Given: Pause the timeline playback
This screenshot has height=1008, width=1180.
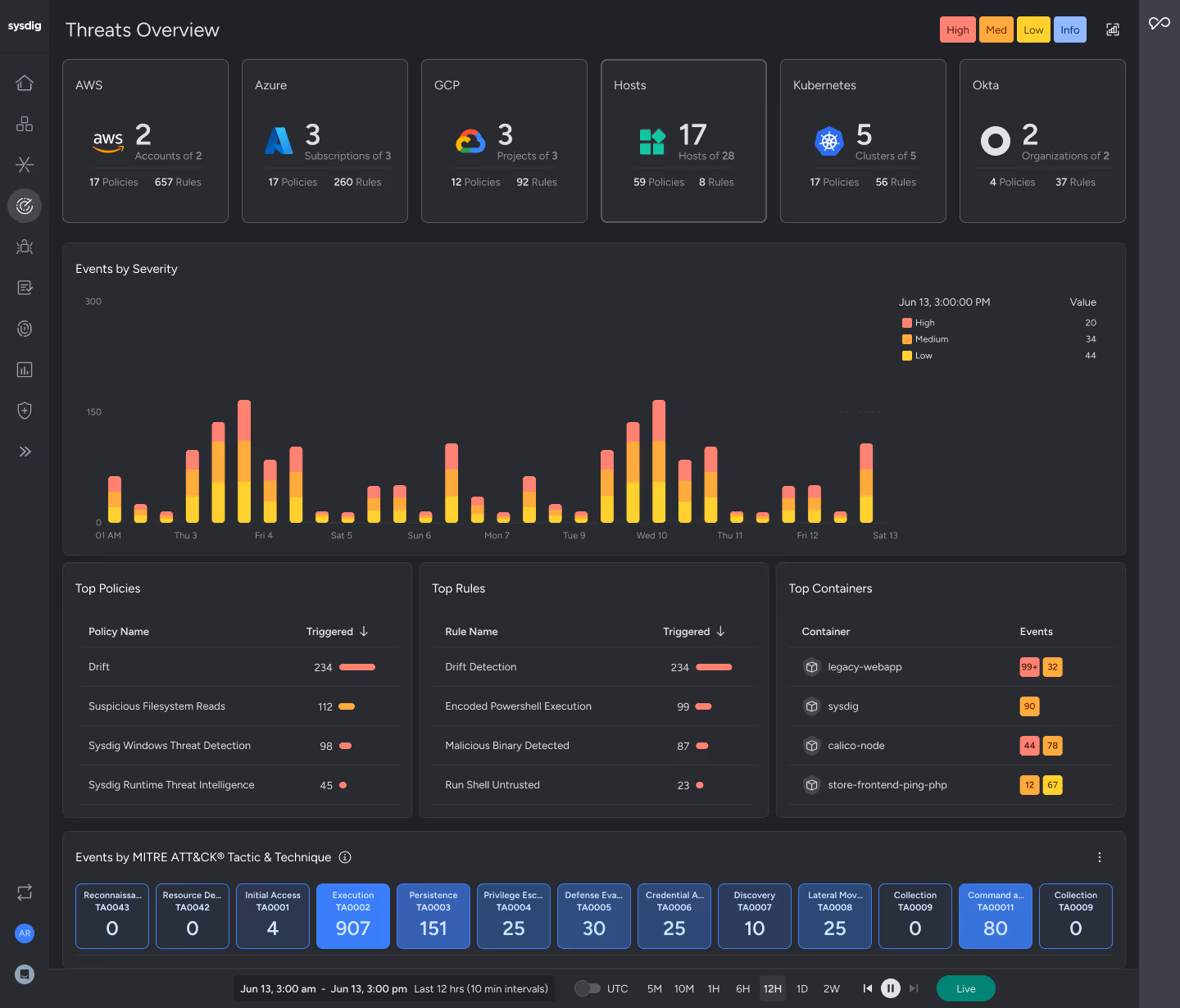Looking at the screenshot, I should click(x=891, y=988).
